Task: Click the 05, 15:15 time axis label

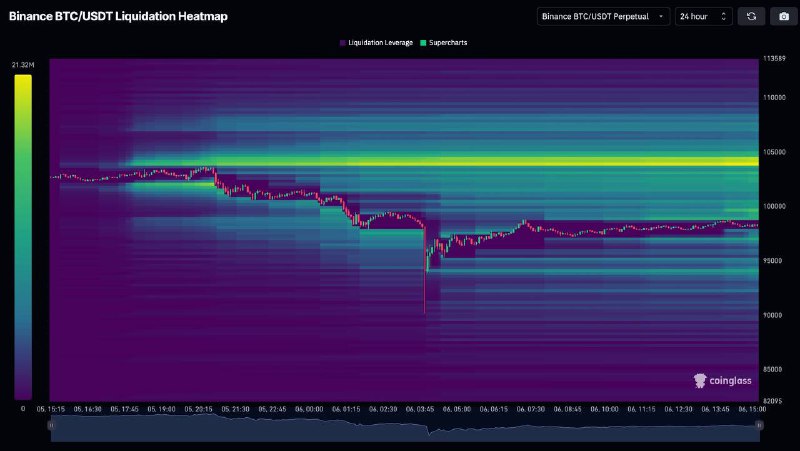Action: [51, 409]
